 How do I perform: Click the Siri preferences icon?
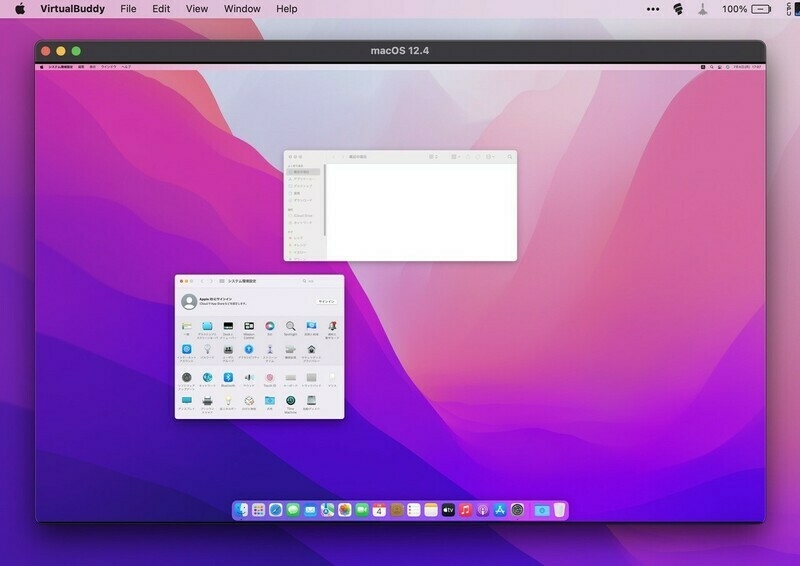[269, 327]
